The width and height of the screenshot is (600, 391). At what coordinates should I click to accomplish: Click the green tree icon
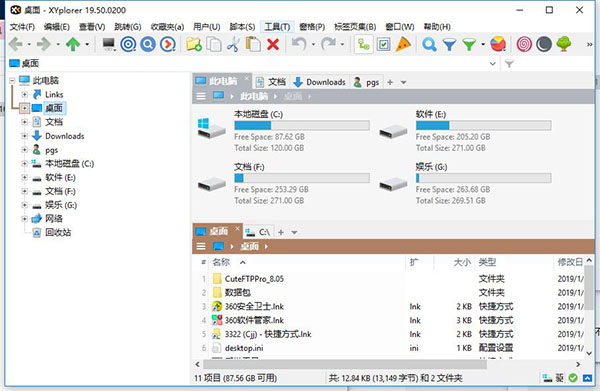564,44
